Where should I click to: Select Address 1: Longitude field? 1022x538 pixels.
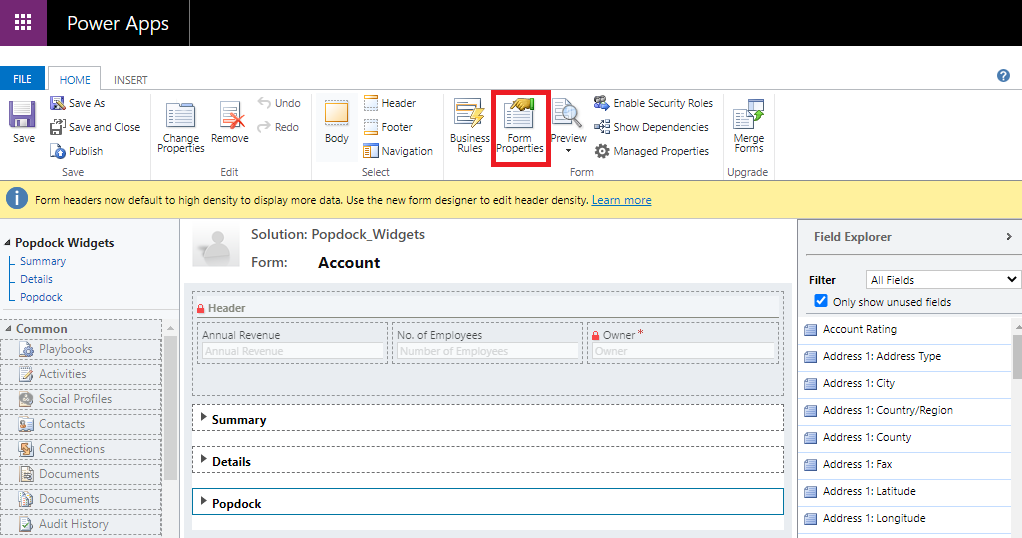coord(906,519)
